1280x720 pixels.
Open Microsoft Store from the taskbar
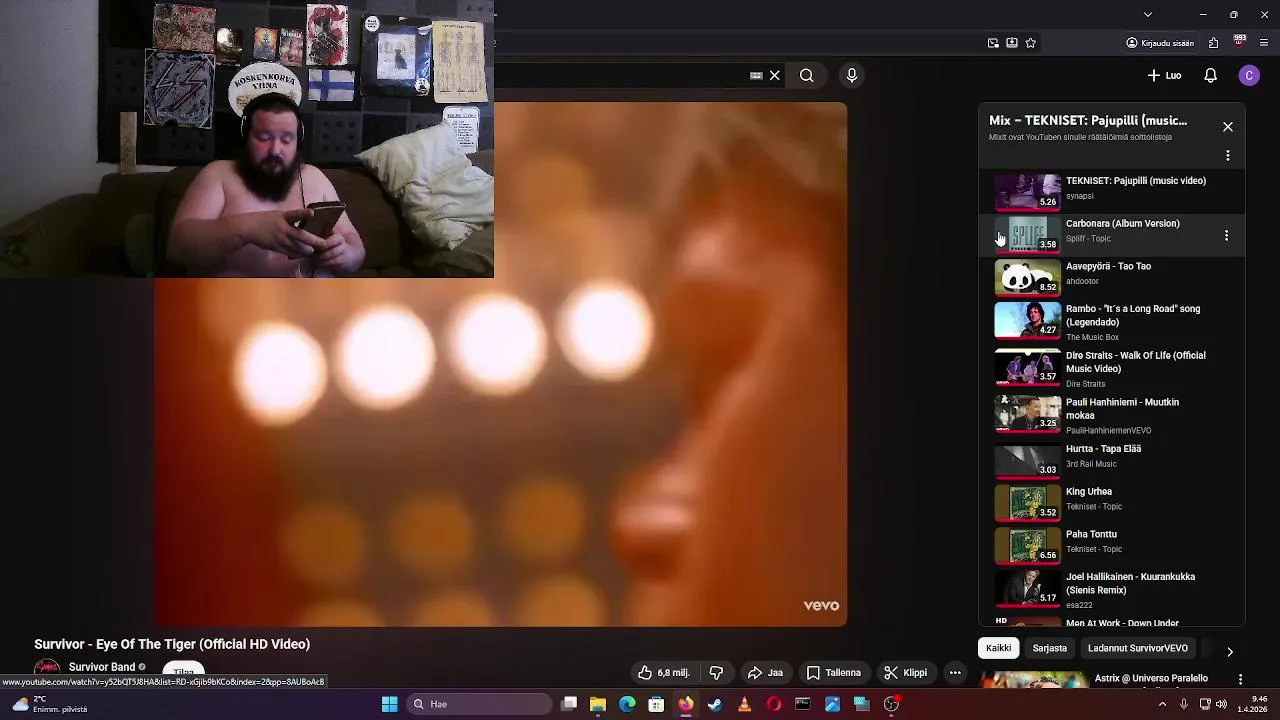pyautogui.click(x=656, y=704)
